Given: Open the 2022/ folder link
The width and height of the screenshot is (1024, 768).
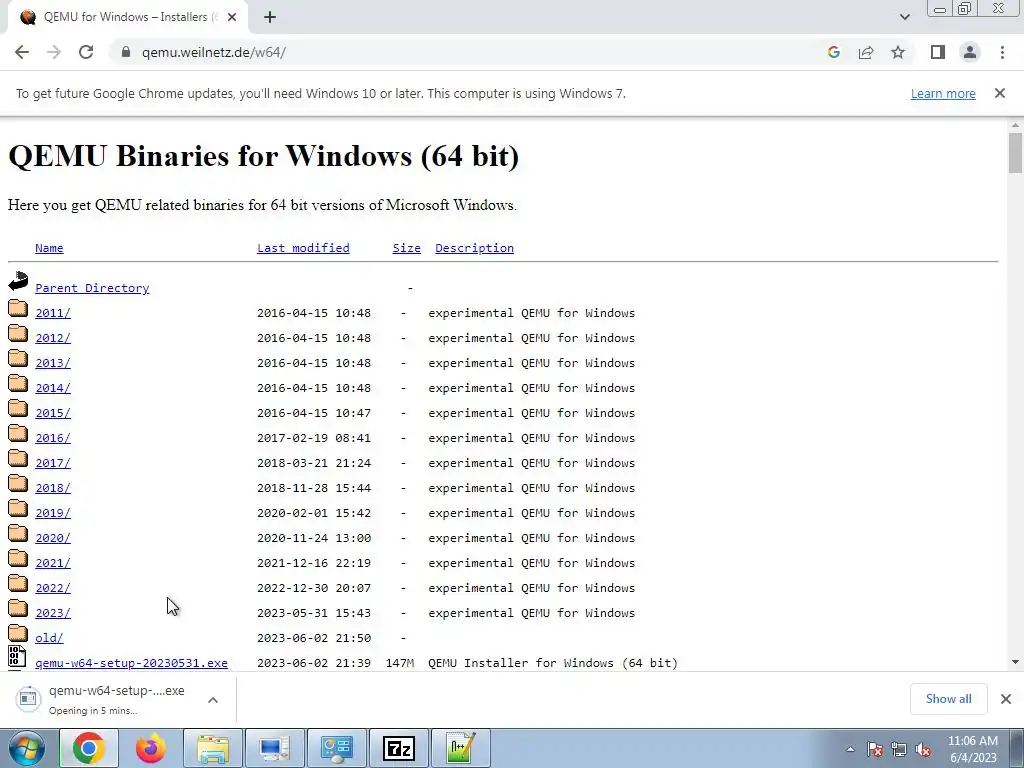Looking at the screenshot, I should point(53,588).
